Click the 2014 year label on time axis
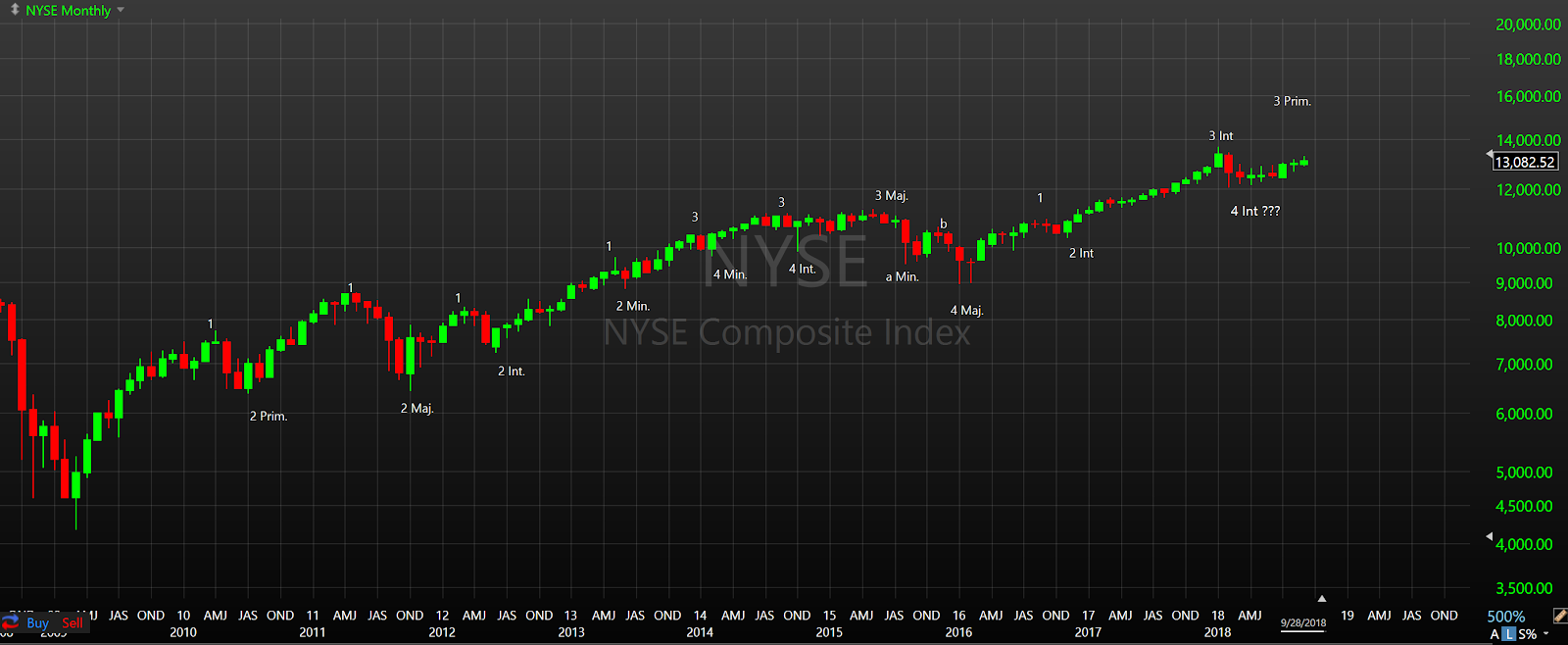Screen dimensions: 1568x645 [x=700, y=632]
